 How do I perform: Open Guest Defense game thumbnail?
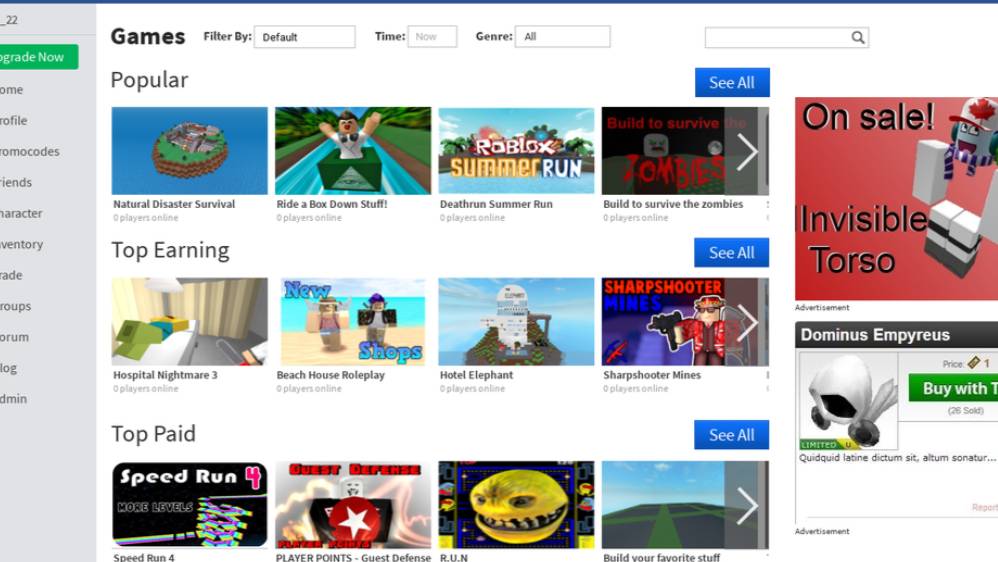point(353,505)
